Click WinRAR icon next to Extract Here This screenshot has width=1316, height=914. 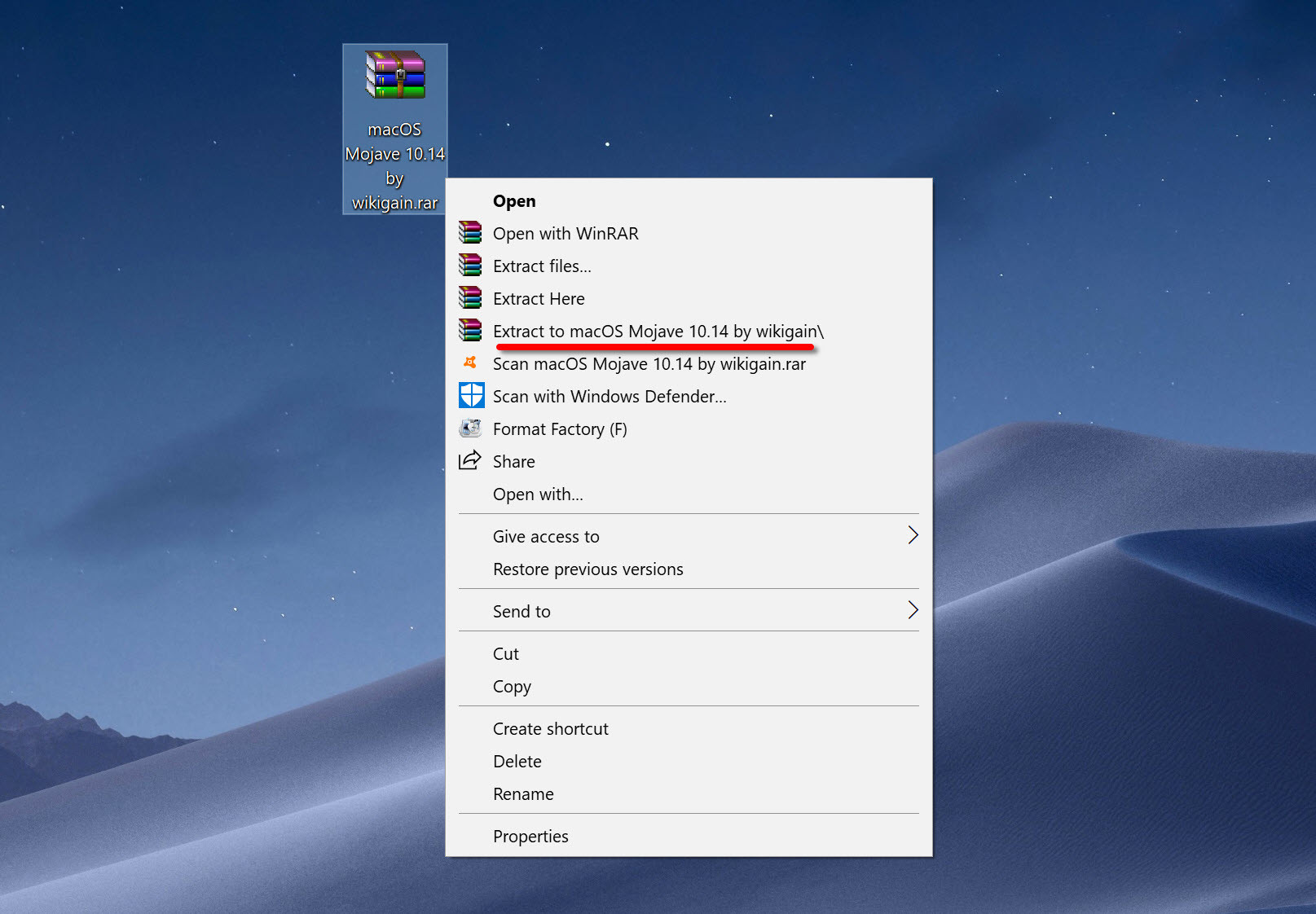(470, 298)
